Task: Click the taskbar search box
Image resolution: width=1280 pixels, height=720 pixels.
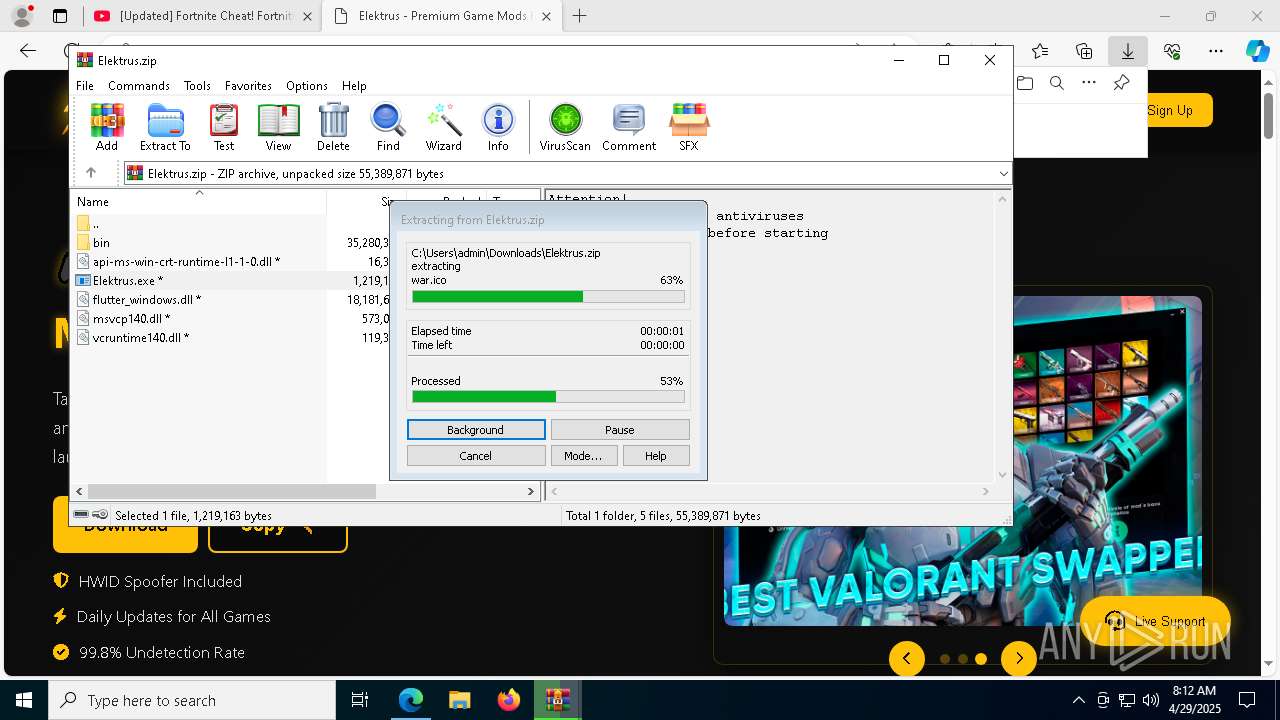Action: pyautogui.click(x=192, y=700)
